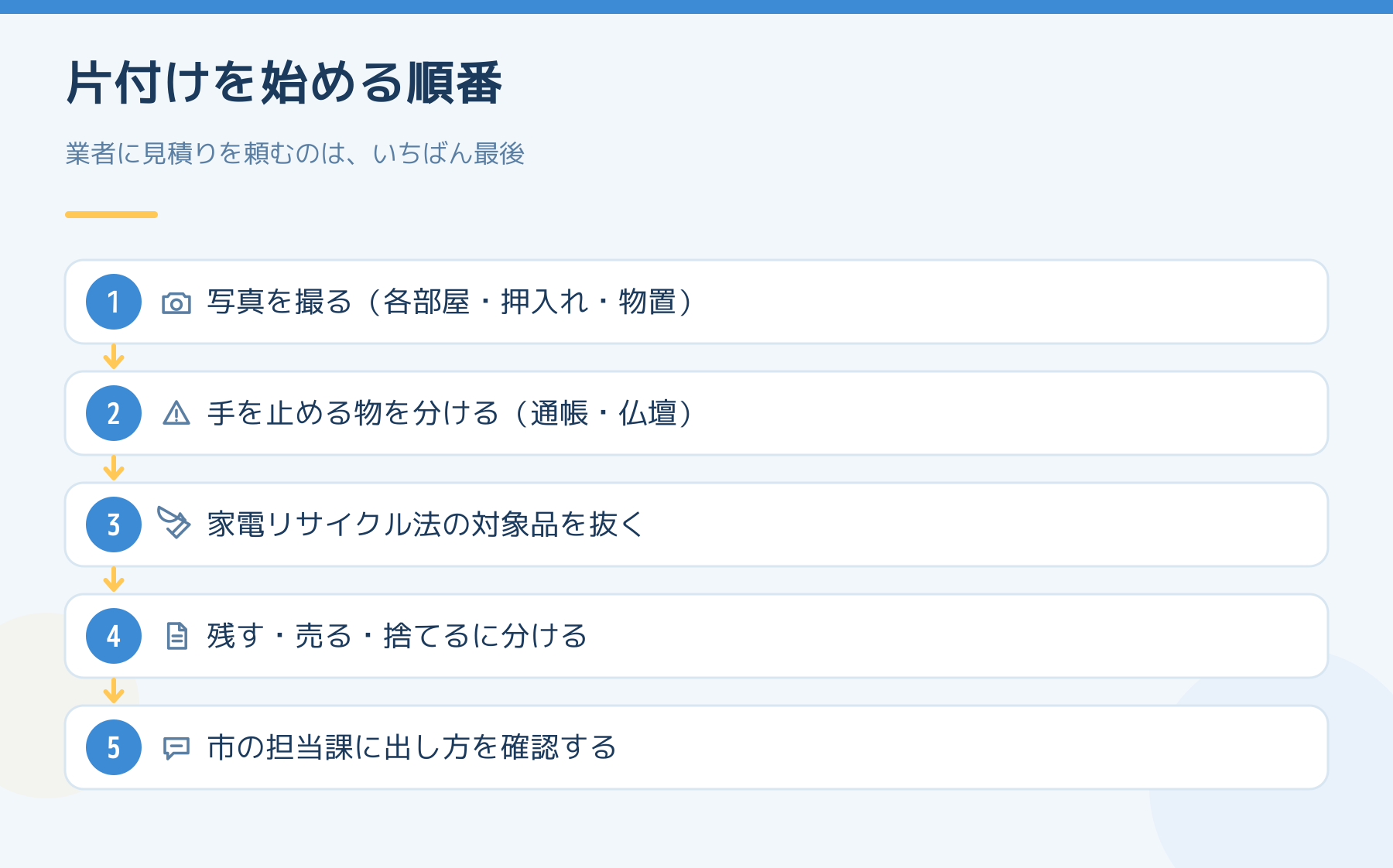Select the blue number 3 circle
Image resolution: width=1393 pixels, height=868 pixels.
(x=114, y=525)
